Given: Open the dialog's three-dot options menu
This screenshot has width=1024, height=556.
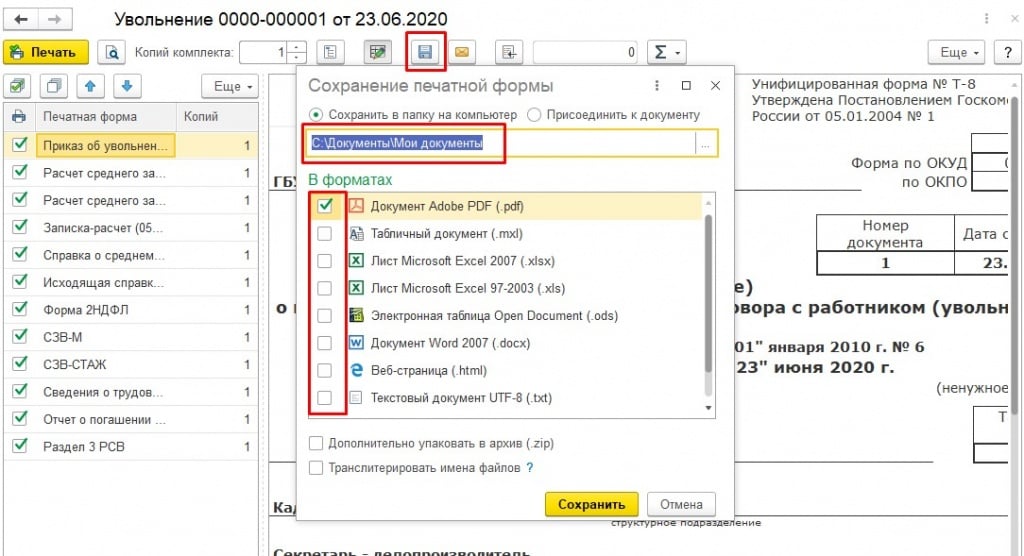Looking at the screenshot, I should point(657,86).
